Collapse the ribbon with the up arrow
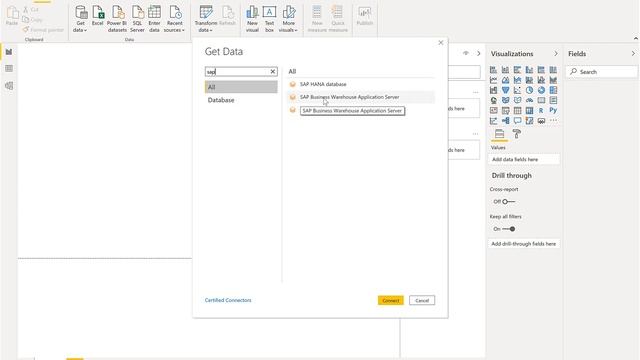 click(x=636, y=38)
